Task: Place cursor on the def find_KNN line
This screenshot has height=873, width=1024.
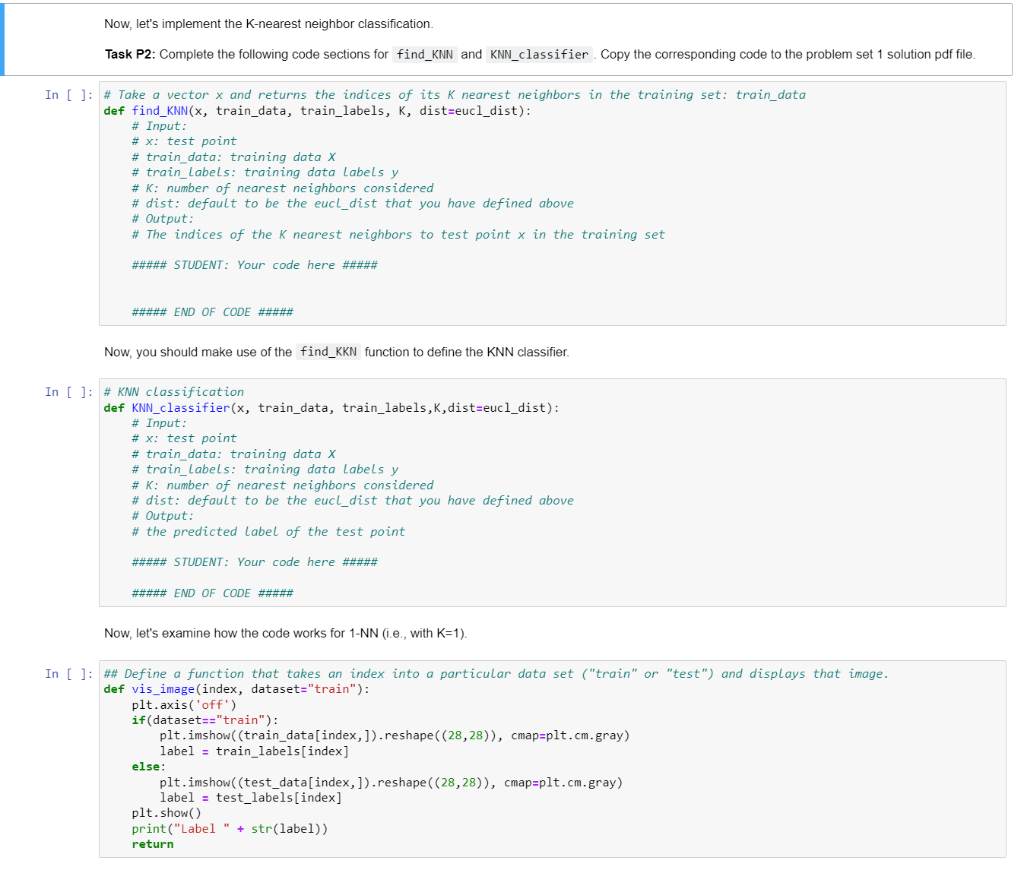Action: click(x=250, y=110)
